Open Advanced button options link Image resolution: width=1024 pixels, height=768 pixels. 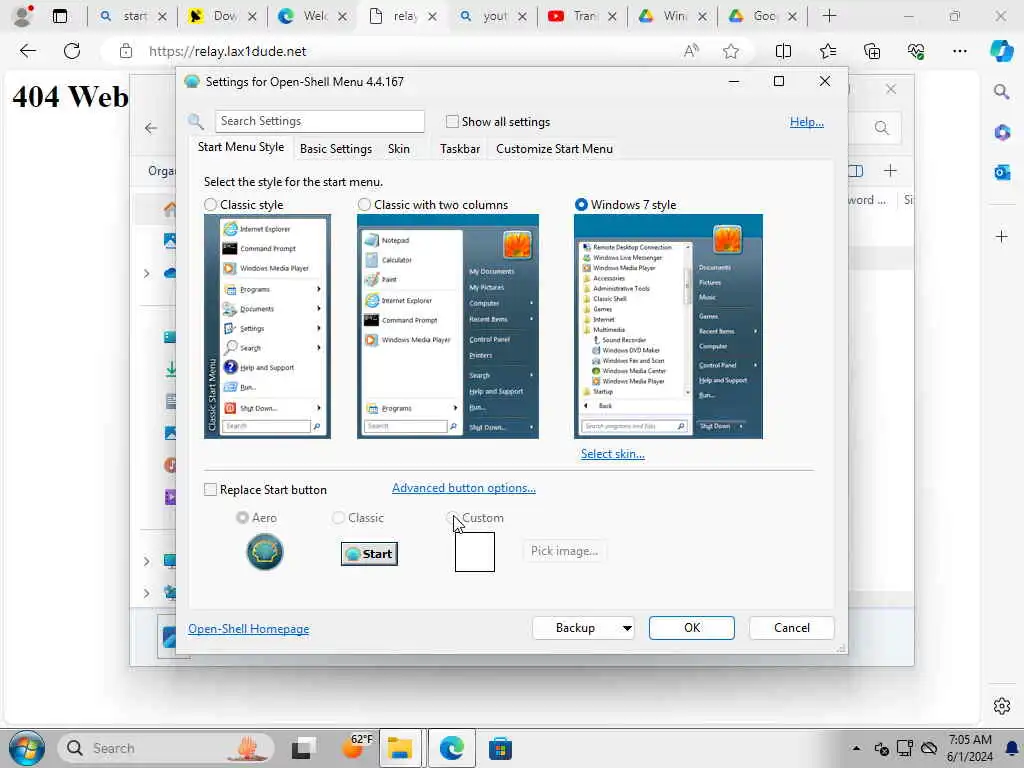(x=464, y=488)
